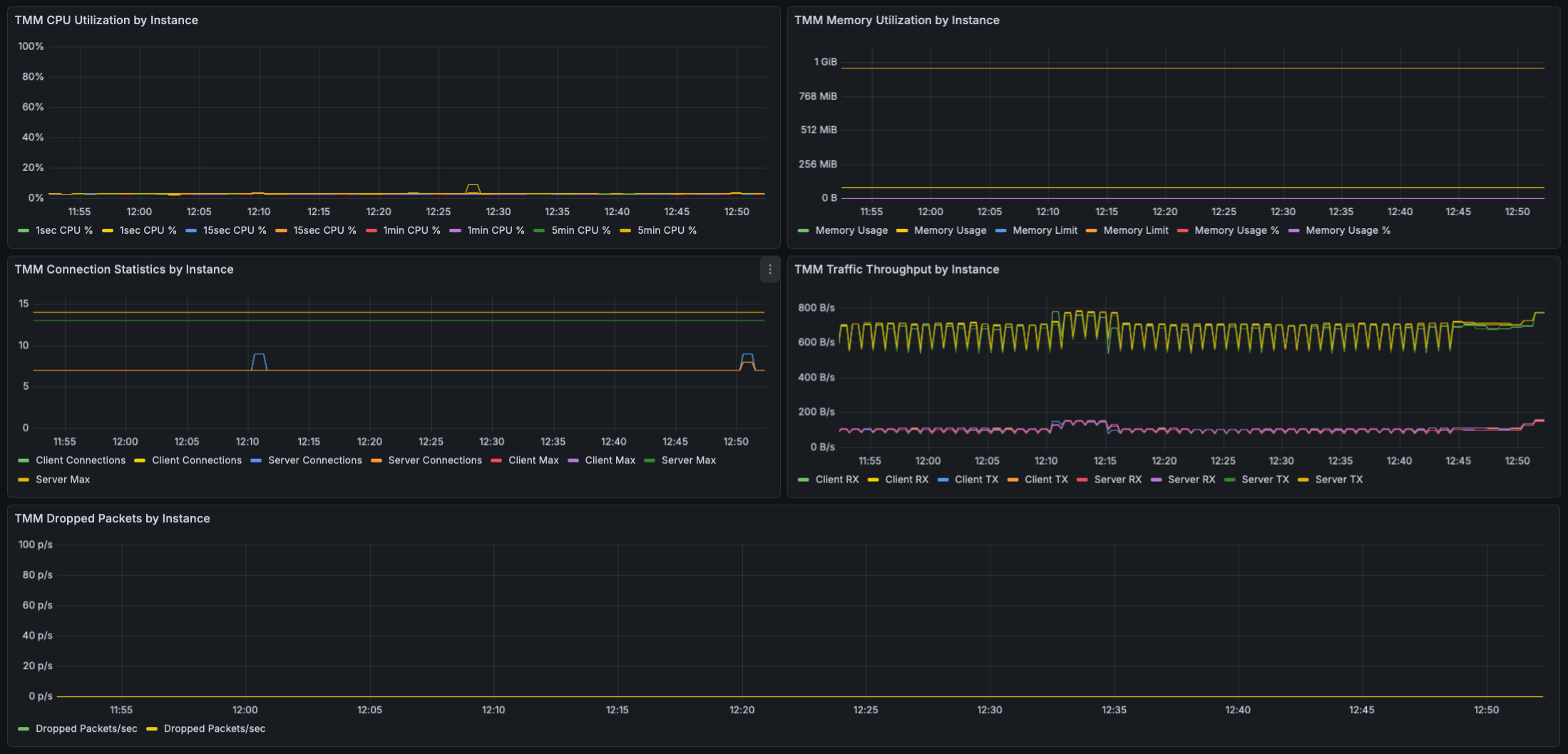Click the orange Client TX color swatch
Screen dimensions: 1568x754
click(1013, 480)
